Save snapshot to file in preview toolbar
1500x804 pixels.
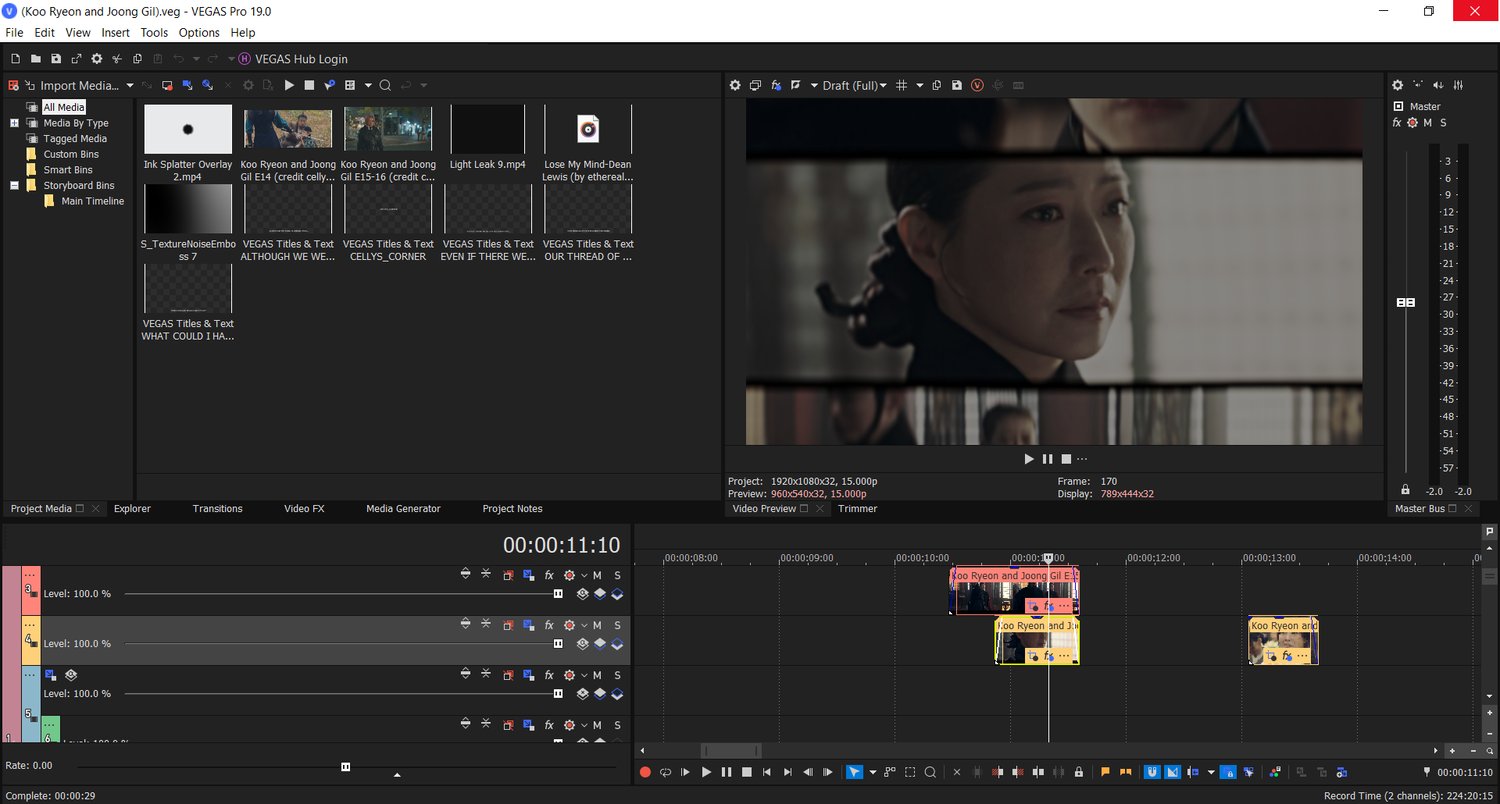click(x=957, y=85)
